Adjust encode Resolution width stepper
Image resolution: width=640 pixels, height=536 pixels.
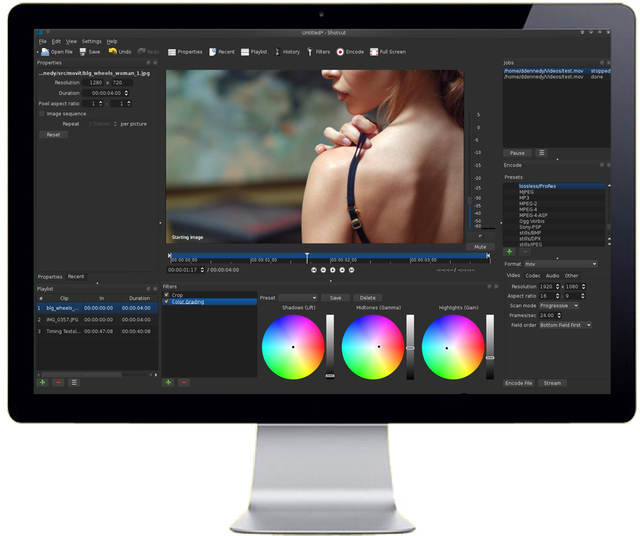(558, 287)
